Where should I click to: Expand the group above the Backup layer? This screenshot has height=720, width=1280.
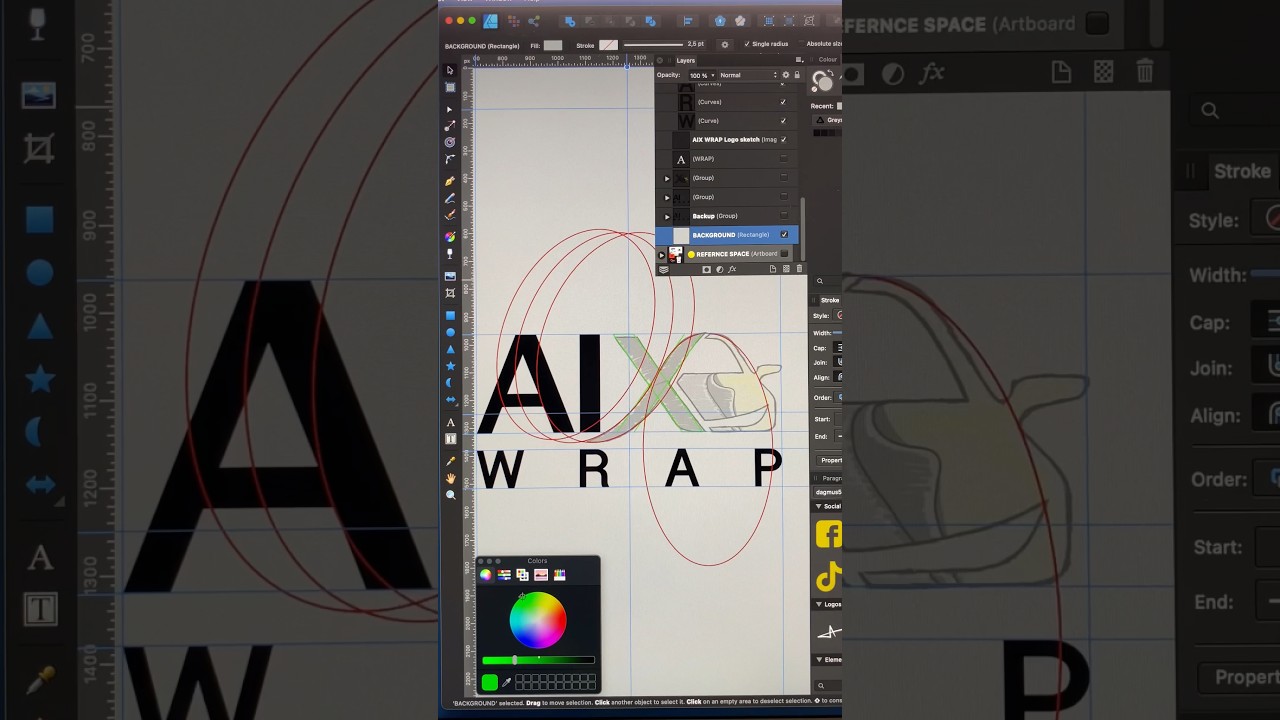tap(667, 197)
